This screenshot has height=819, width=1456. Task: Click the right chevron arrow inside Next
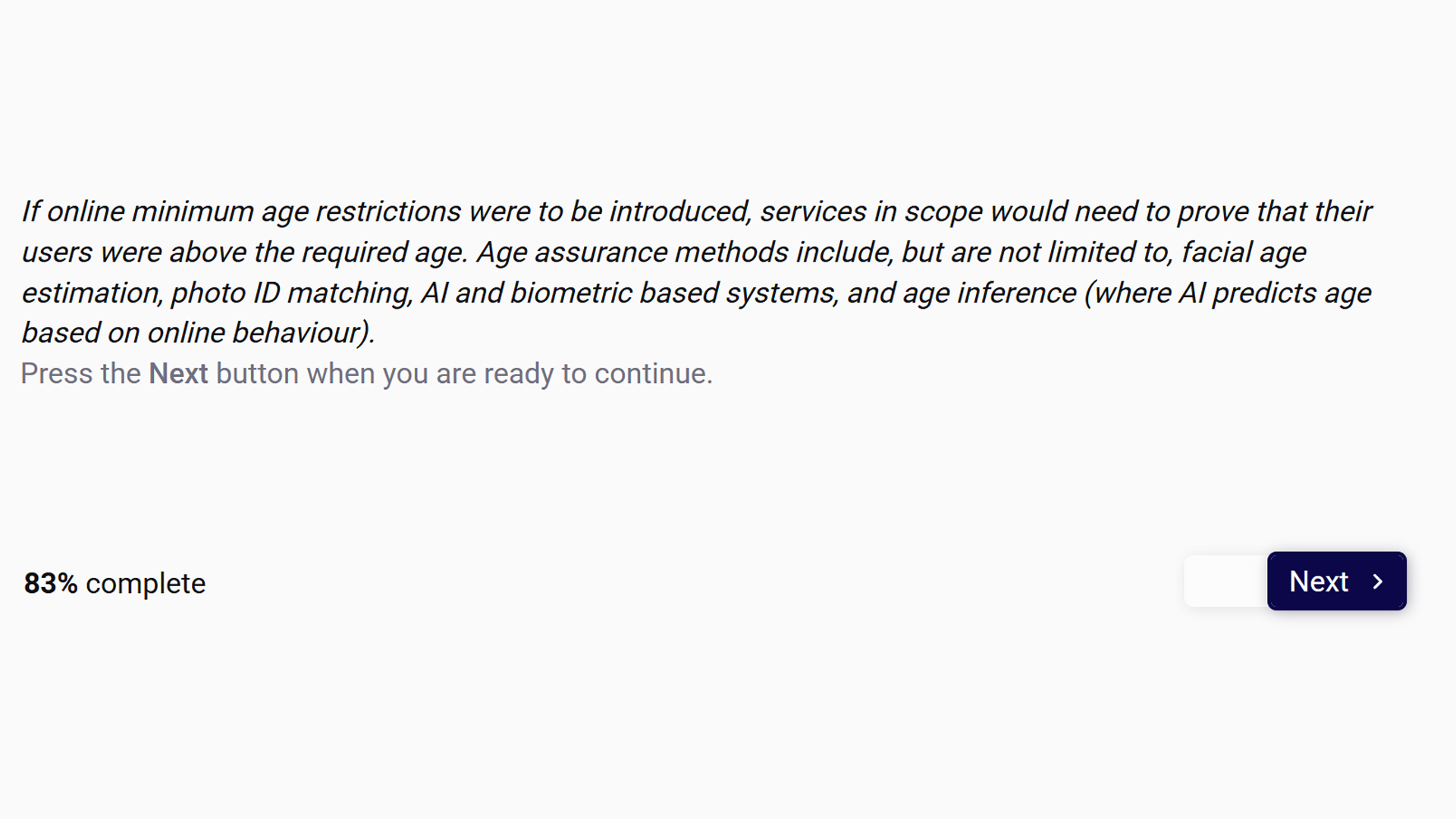[1378, 582]
